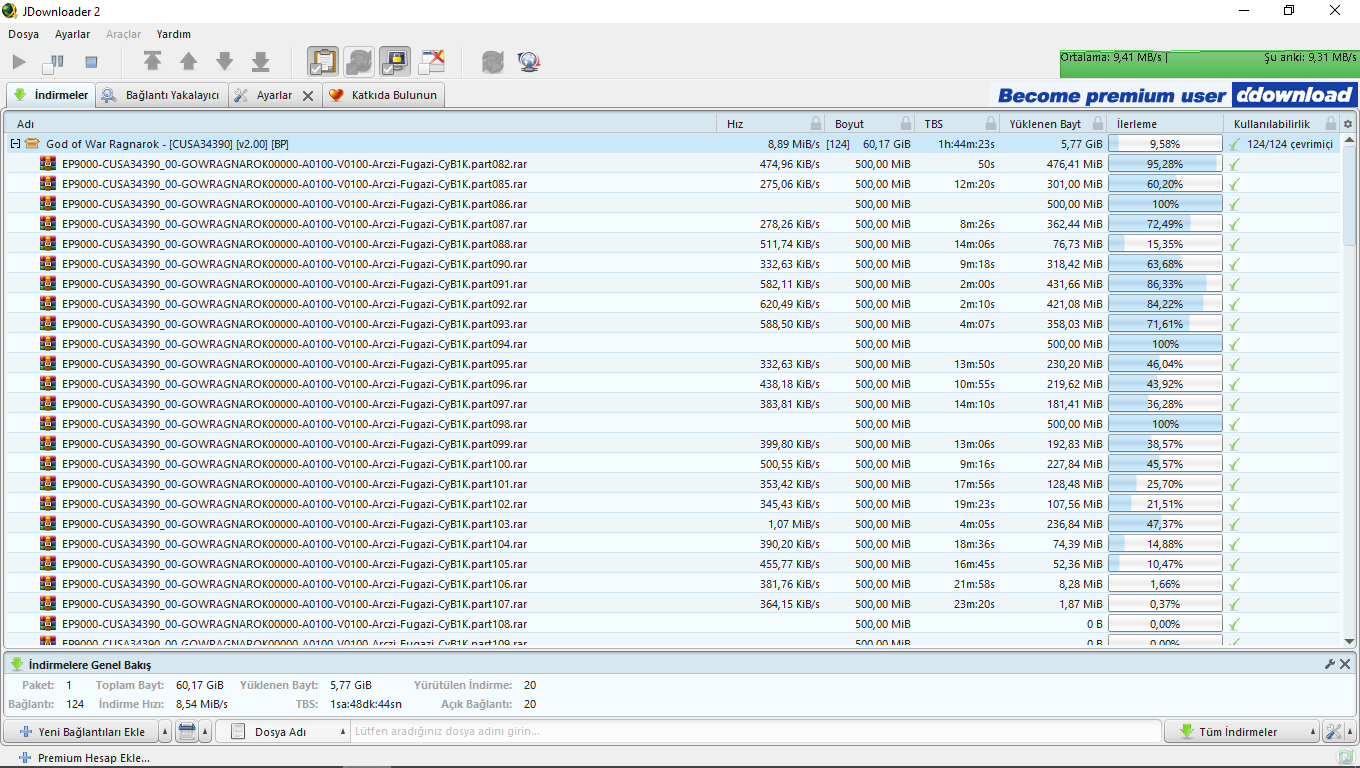Click the reconnect now icon in toolbar
Image resolution: width=1360 pixels, height=768 pixels.
pos(492,62)
